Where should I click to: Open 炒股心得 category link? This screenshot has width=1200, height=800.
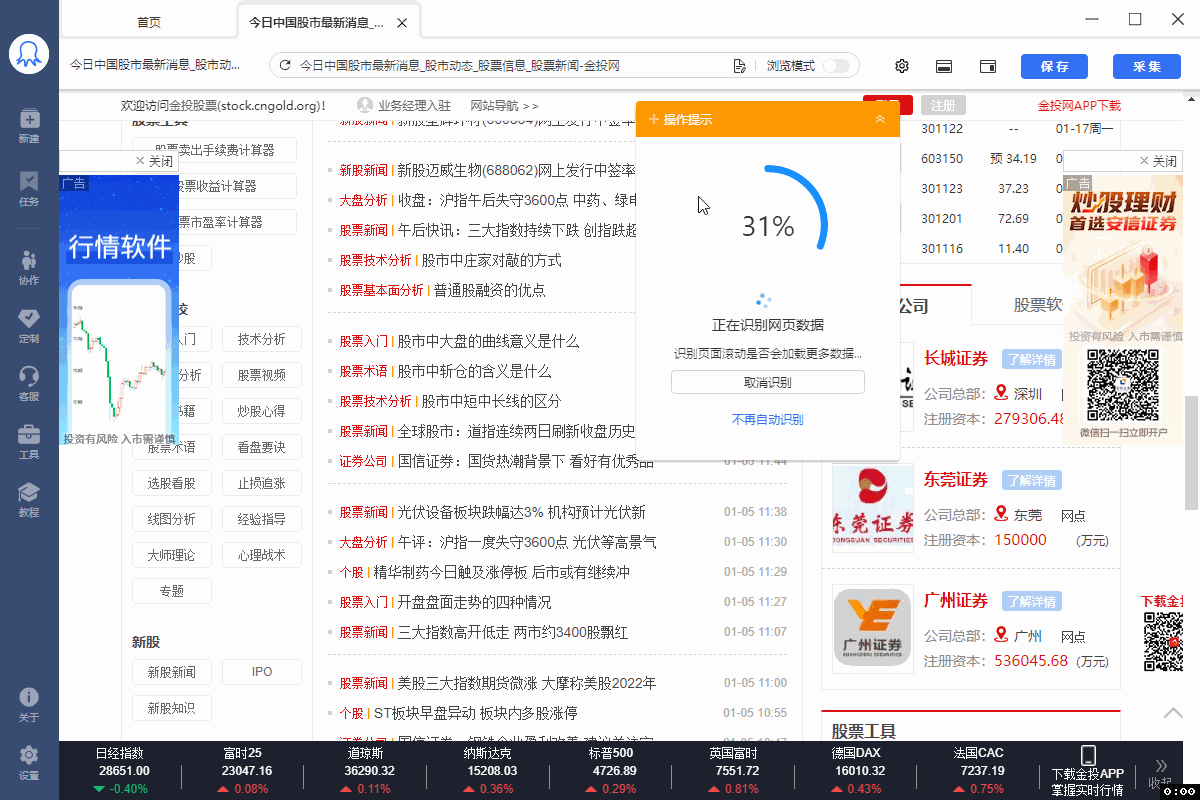tap(261, 411)
